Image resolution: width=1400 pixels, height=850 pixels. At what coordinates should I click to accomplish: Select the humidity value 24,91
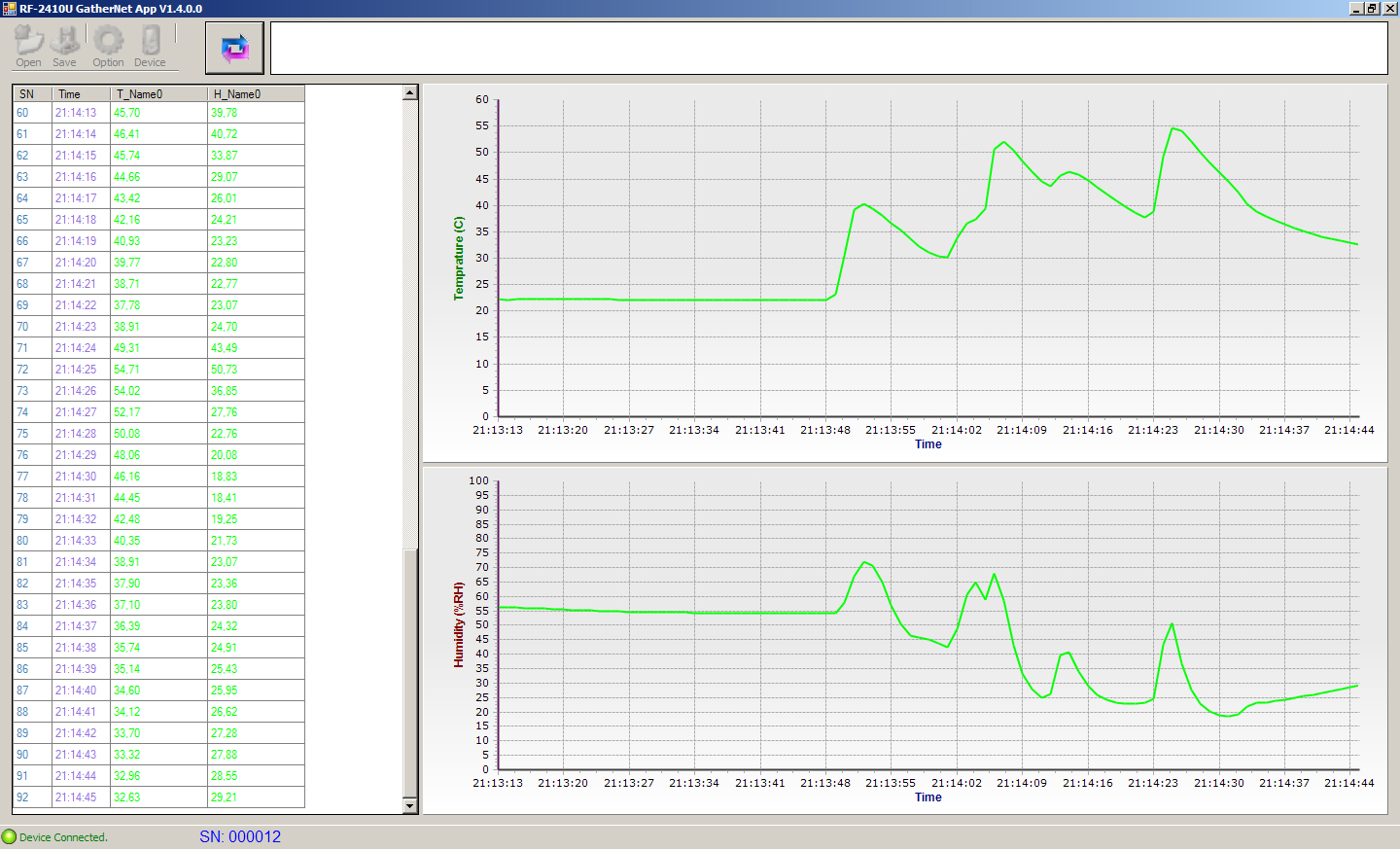[256, 648]
